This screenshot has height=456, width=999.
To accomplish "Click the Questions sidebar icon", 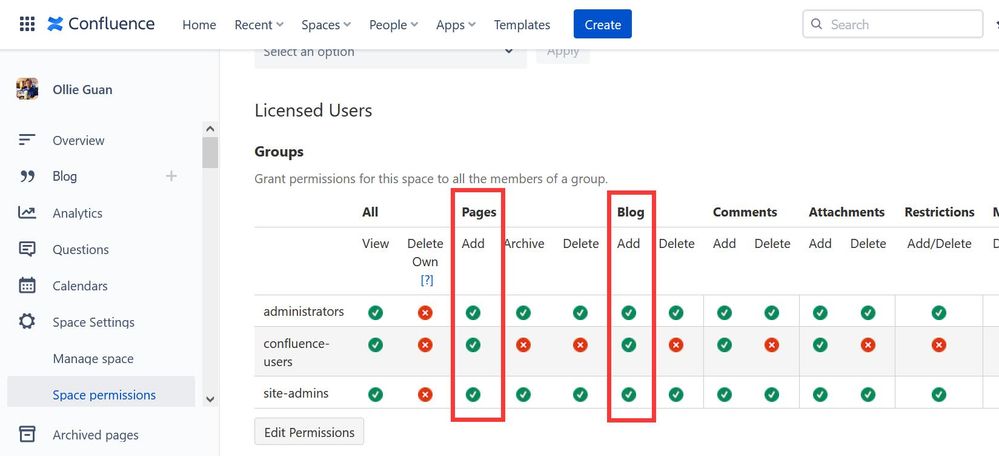I will click(27, 249).
